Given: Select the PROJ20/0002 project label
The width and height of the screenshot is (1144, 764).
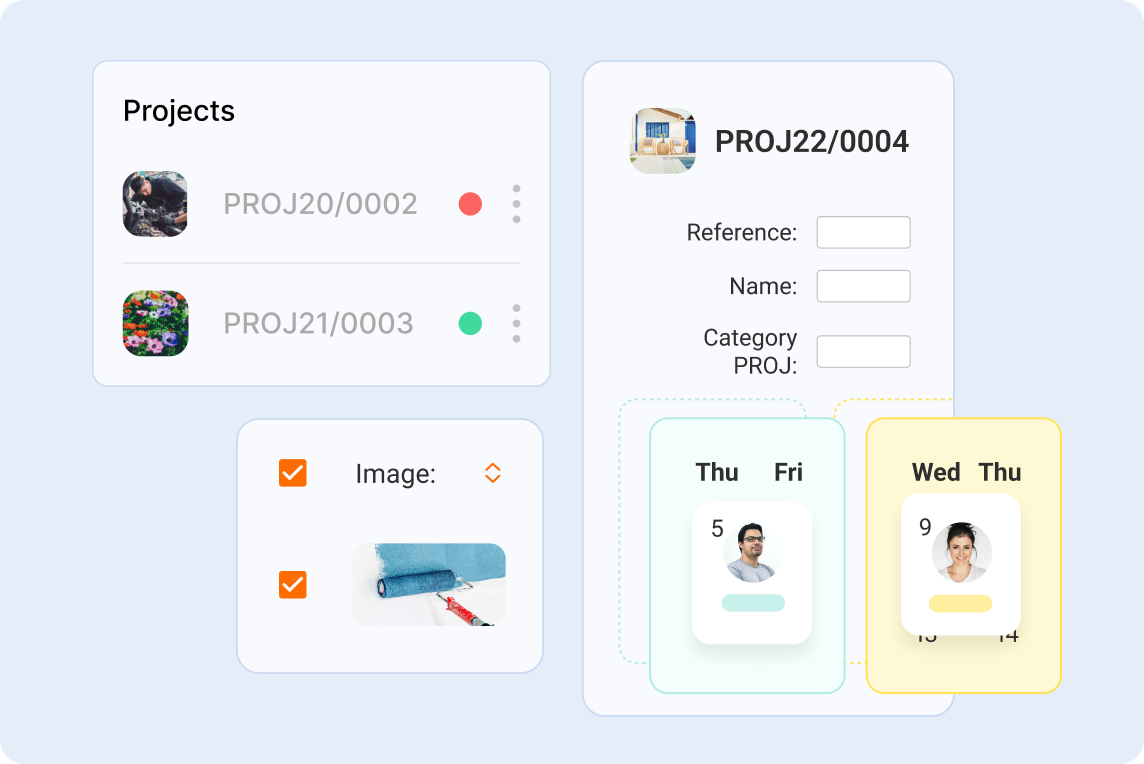Looking at the screenshot, I should [320, 204].
